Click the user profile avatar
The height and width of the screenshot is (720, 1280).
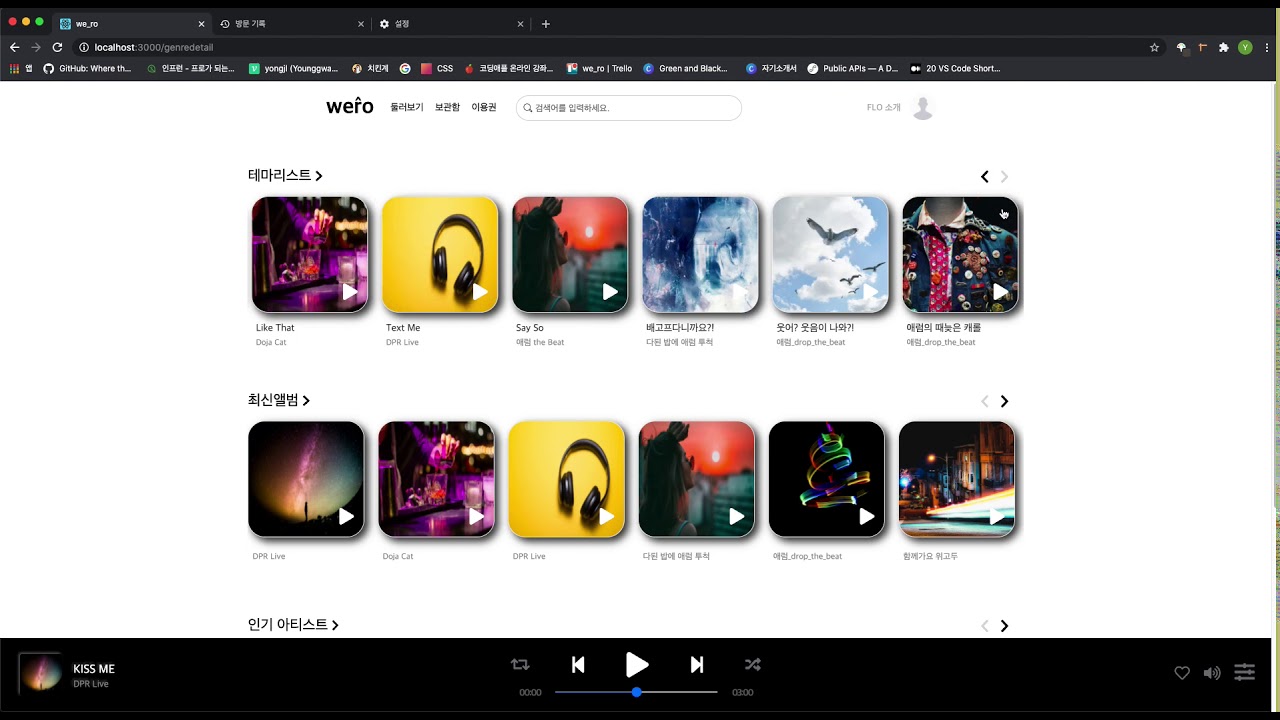click(x=923, y=108)
